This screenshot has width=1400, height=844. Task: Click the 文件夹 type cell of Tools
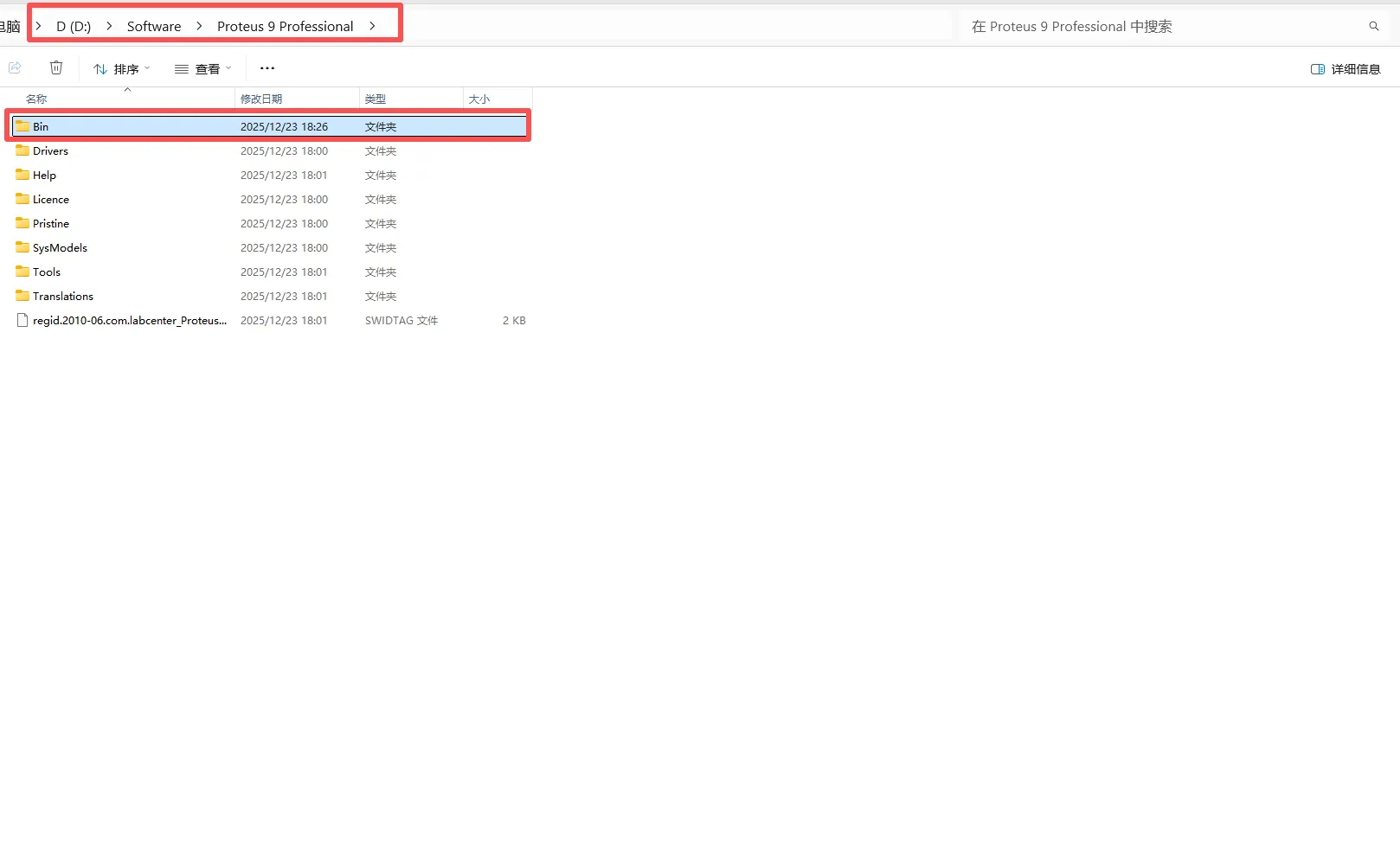[381, 272]
